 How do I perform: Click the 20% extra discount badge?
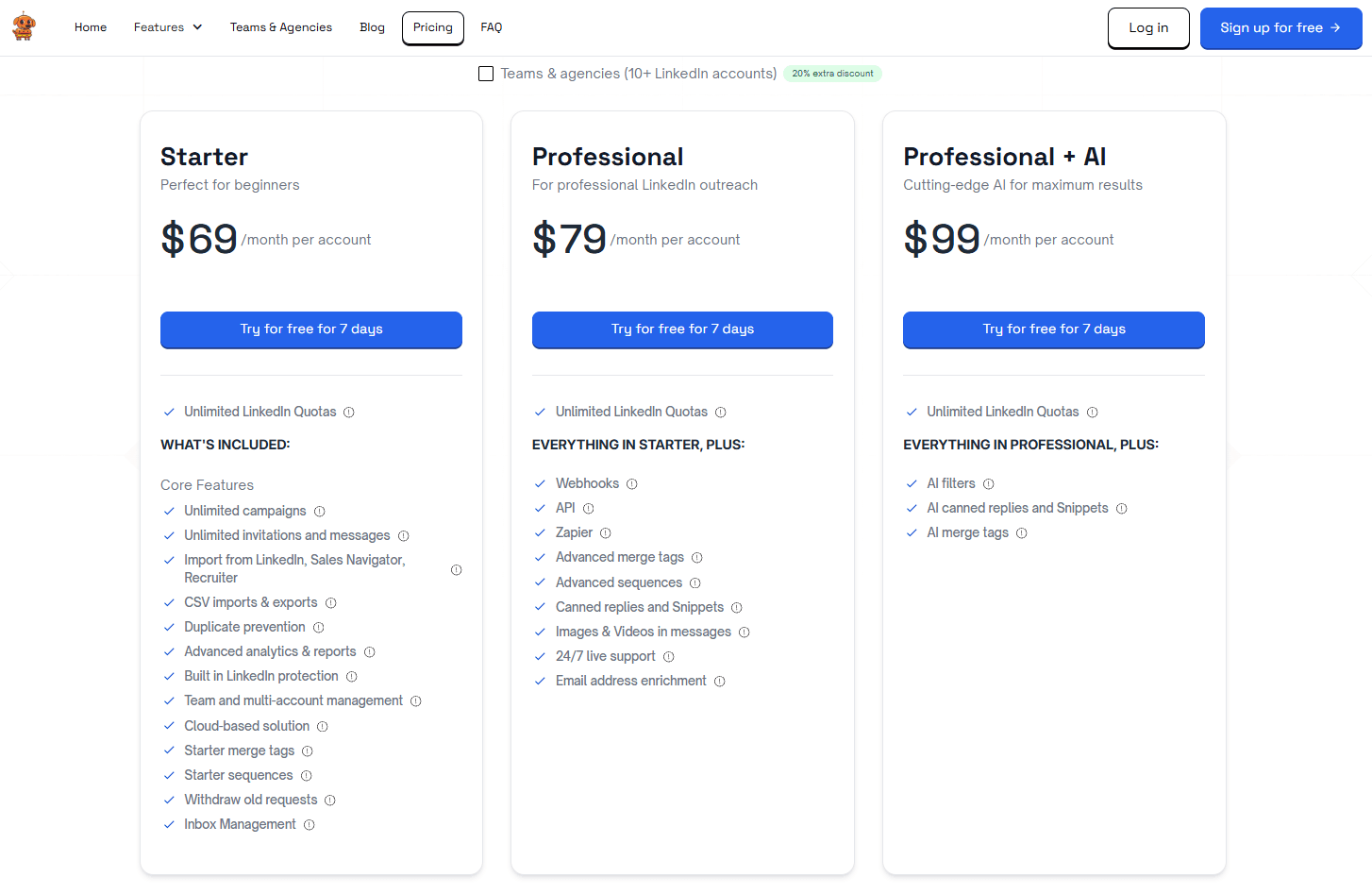tap(832, 74)
